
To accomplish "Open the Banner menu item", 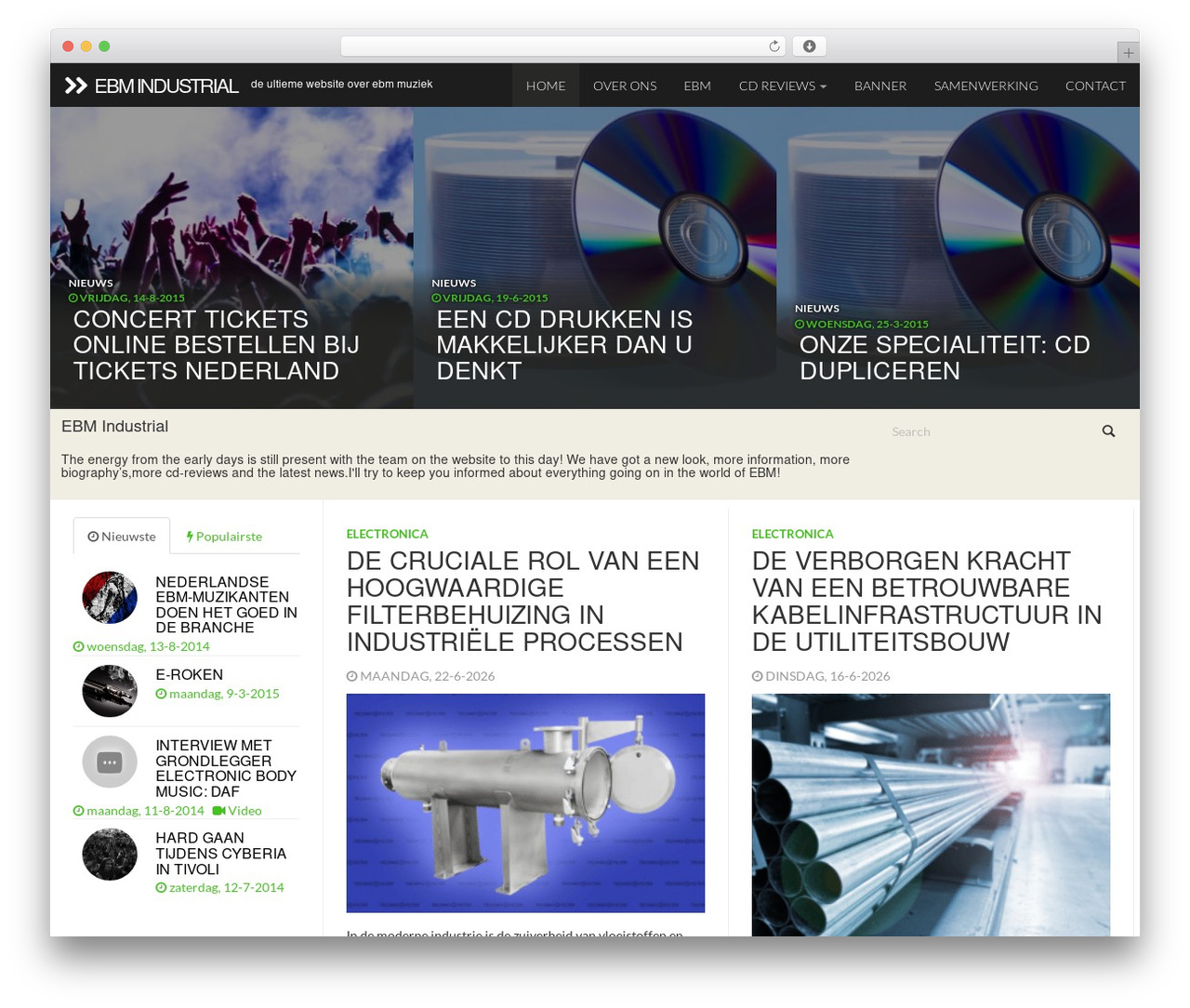I will pos(880,86).
